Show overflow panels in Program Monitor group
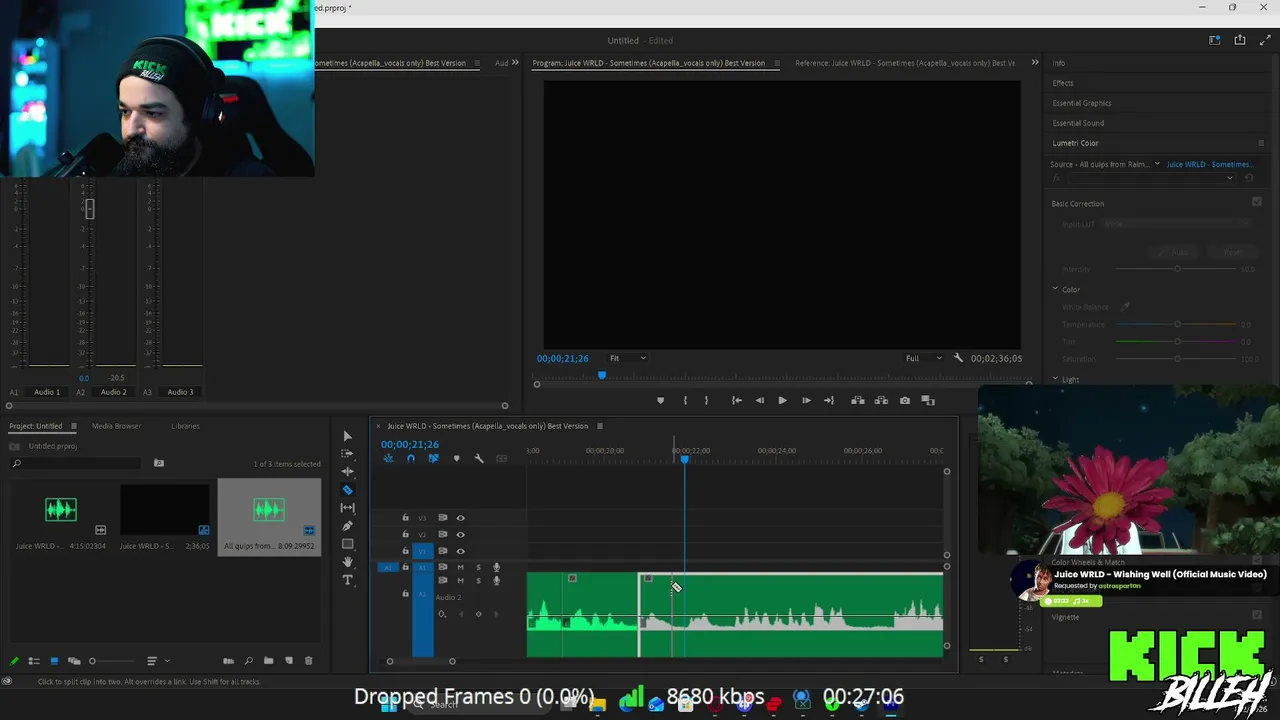 pos(1035,63)
